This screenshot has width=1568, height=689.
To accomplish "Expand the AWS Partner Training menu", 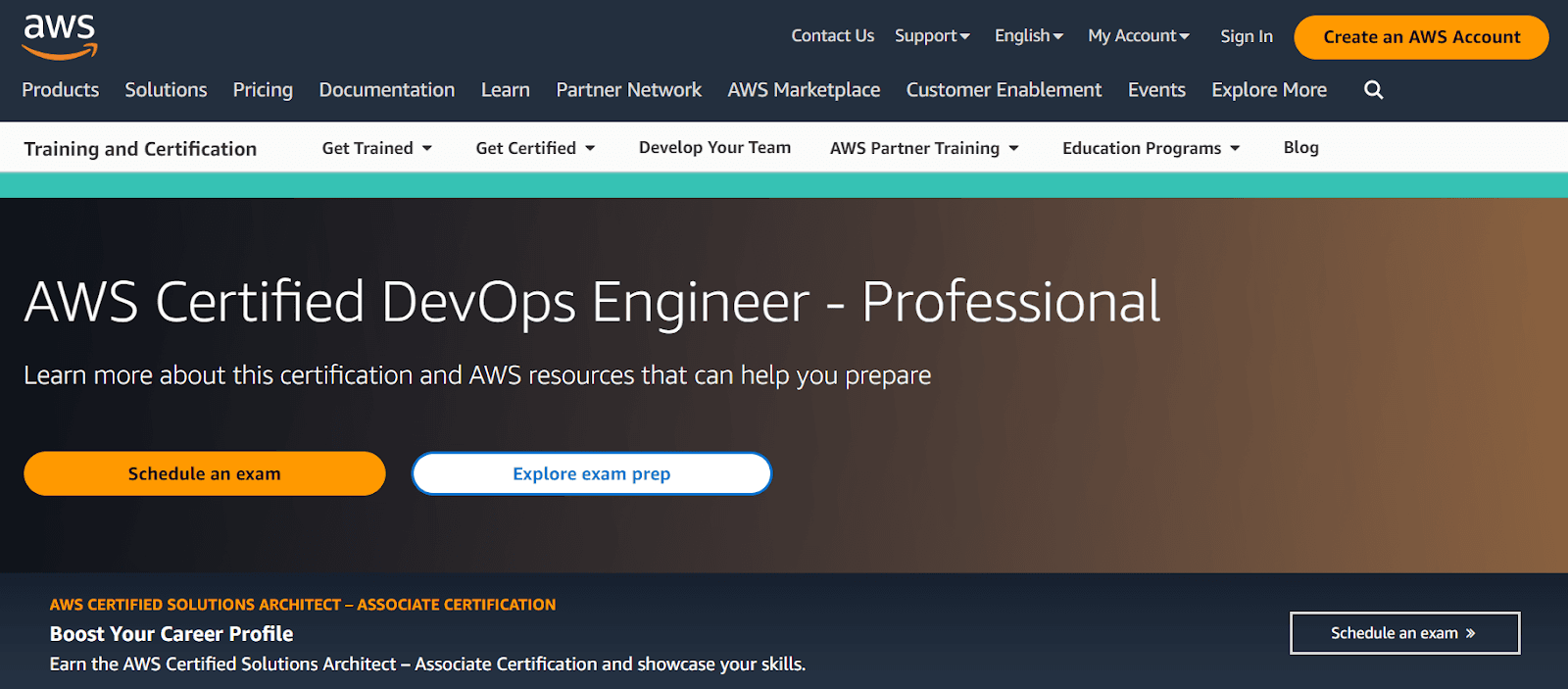I will pyautogui.click(x=925, y=148).
